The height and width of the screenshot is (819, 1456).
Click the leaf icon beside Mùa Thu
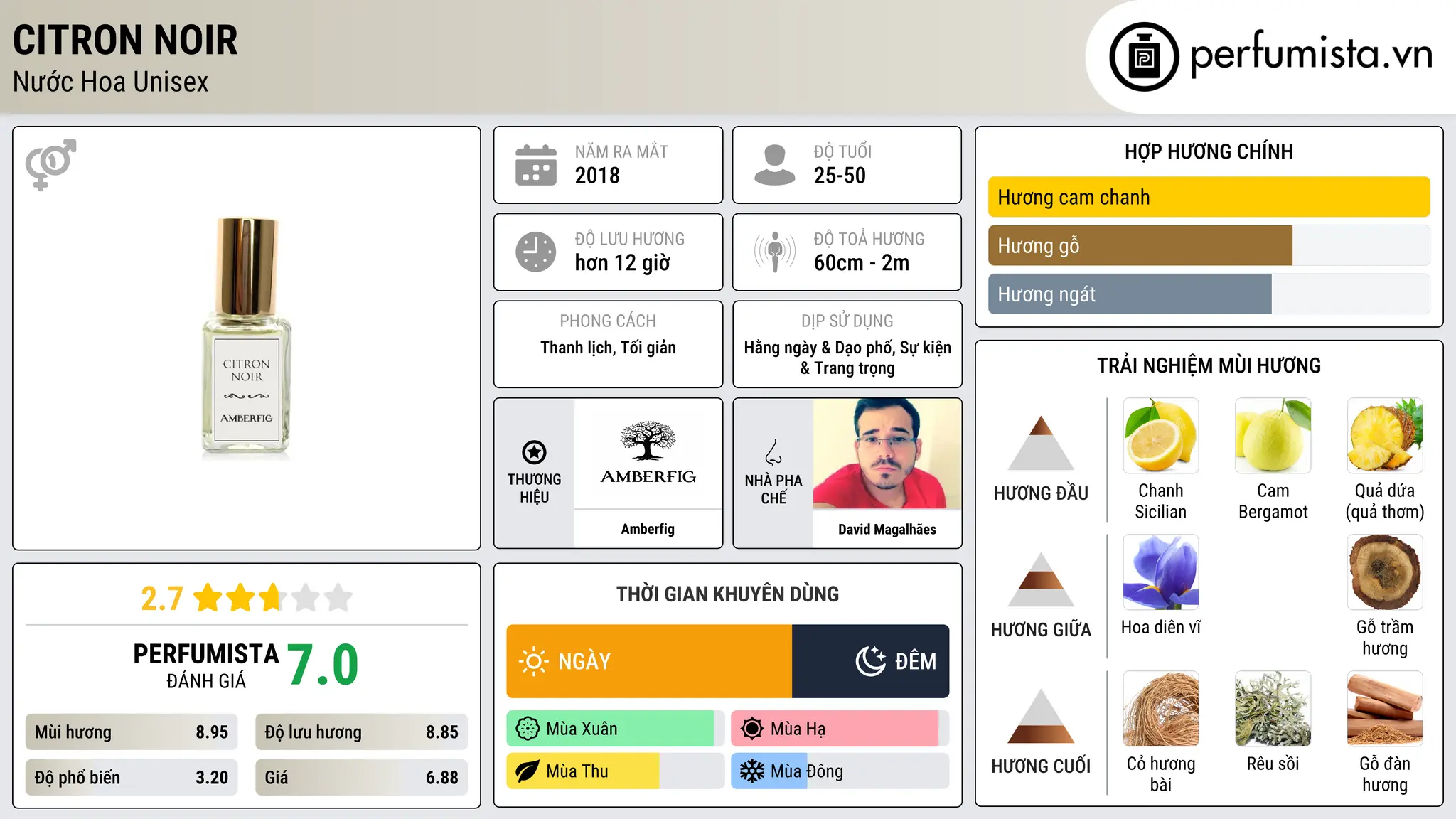click(x=528, y=771)
